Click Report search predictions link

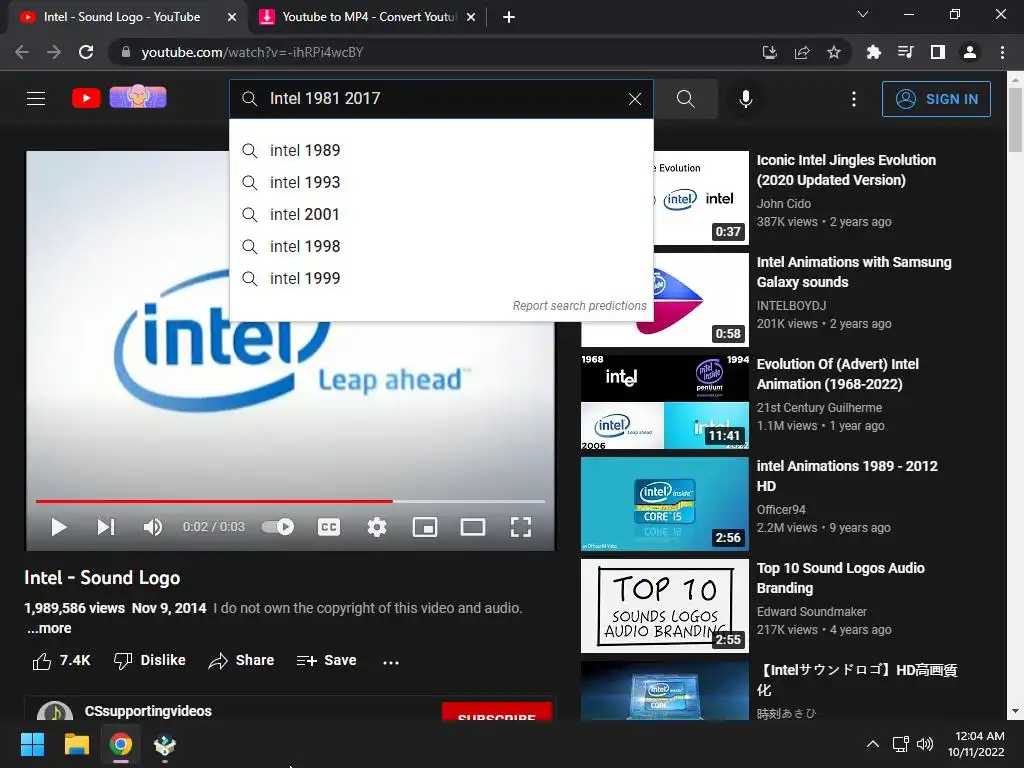click(x=579, y=306)
